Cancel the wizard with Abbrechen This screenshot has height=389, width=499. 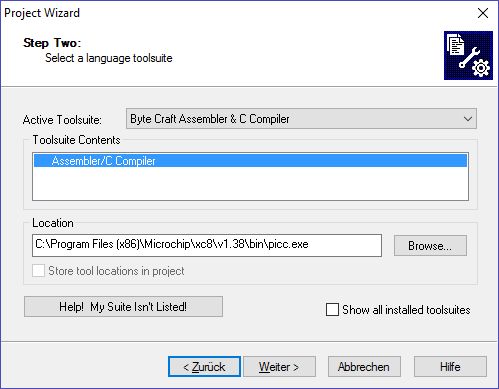tap(364, 367)
